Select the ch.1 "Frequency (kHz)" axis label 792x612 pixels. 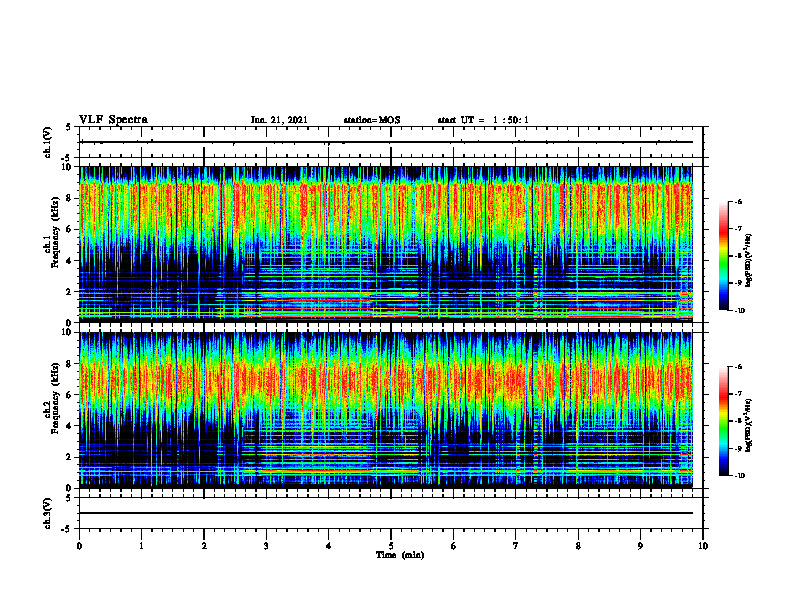click(56, 233)
